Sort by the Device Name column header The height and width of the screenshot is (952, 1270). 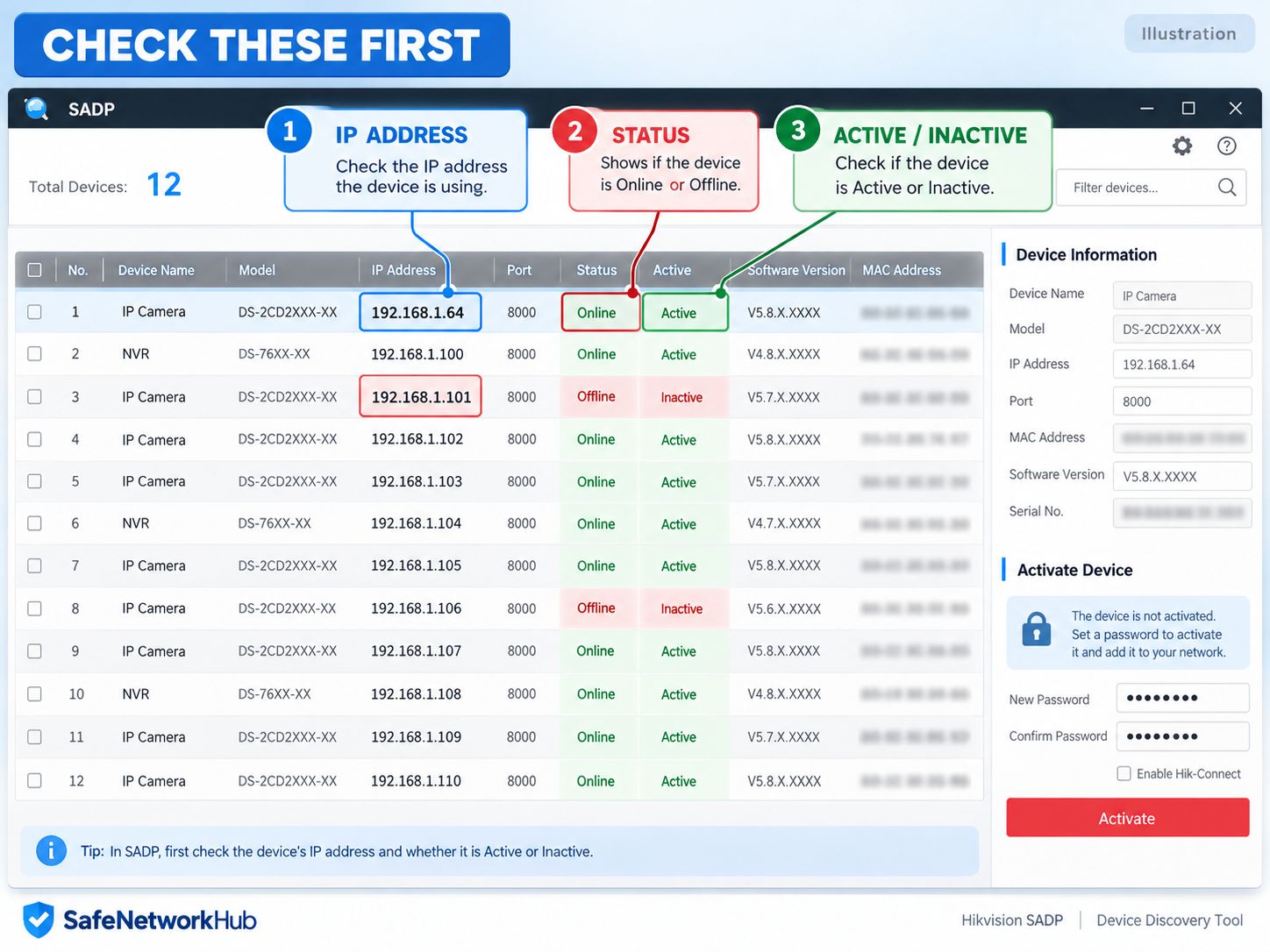pyautogui.click(x=156, y=270)
